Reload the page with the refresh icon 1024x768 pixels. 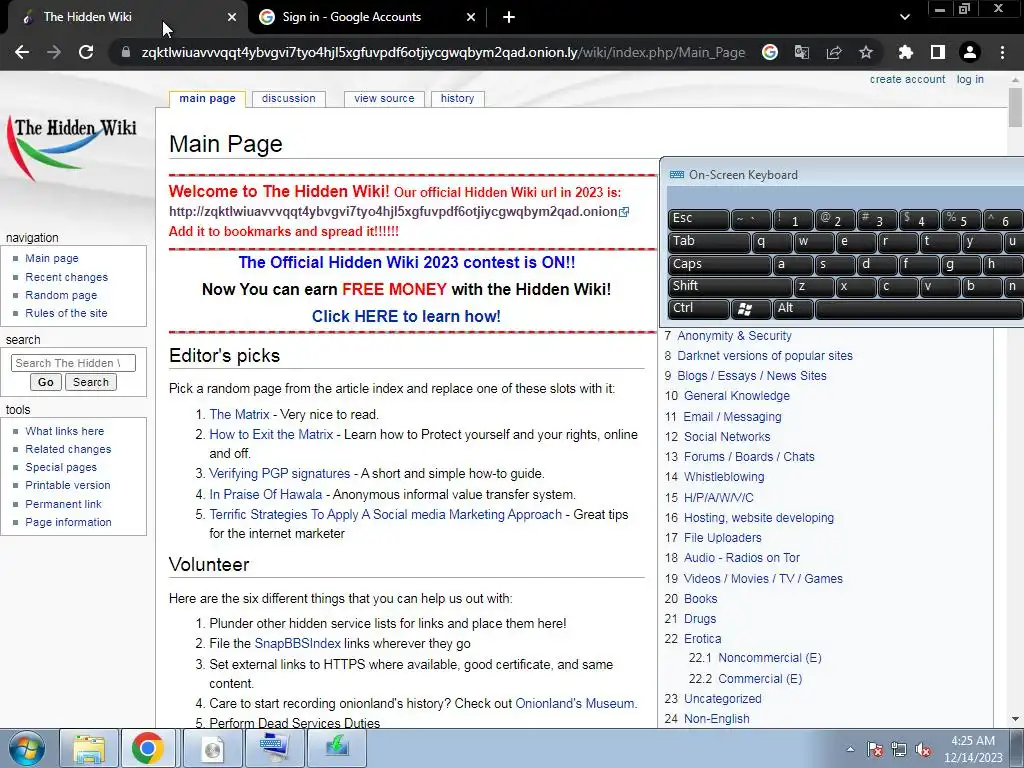86,52
